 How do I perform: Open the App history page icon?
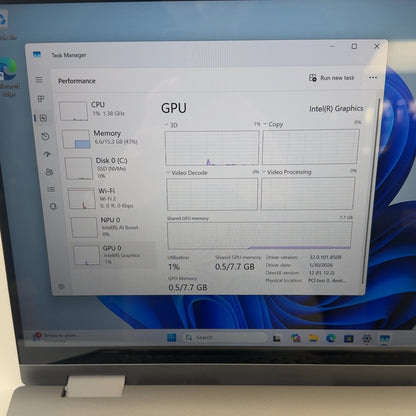click(45, 136)
